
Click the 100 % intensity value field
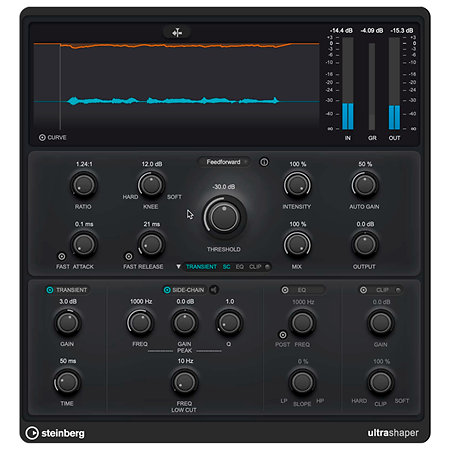(297, 164)
